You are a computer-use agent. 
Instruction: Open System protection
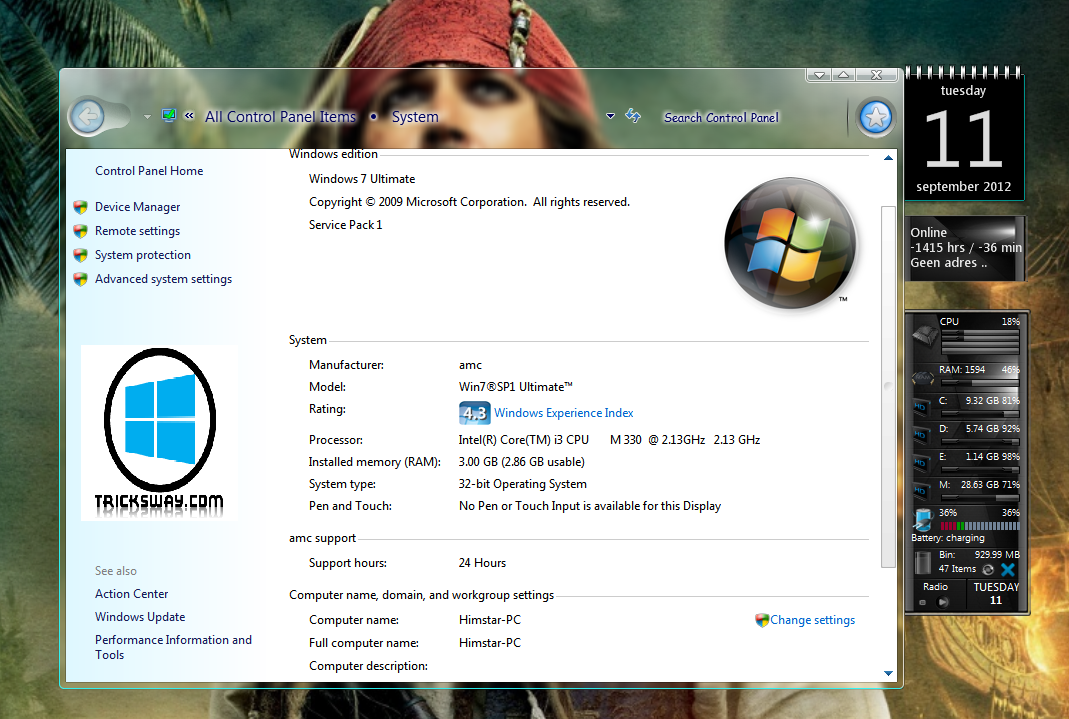(x=142, y=255)
